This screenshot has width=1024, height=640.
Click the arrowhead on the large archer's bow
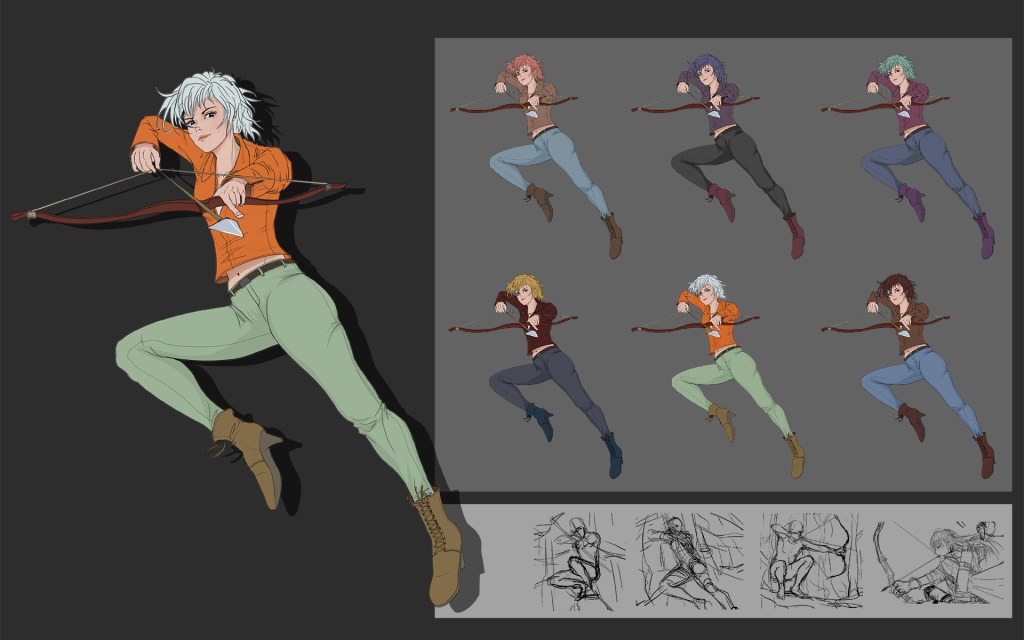[x=228, y=226]
